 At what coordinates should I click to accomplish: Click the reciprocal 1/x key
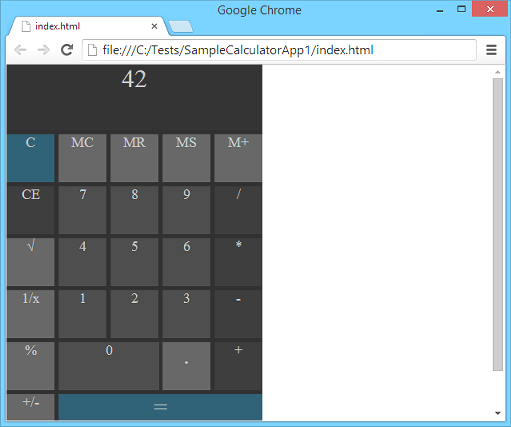tap(31, 314)
